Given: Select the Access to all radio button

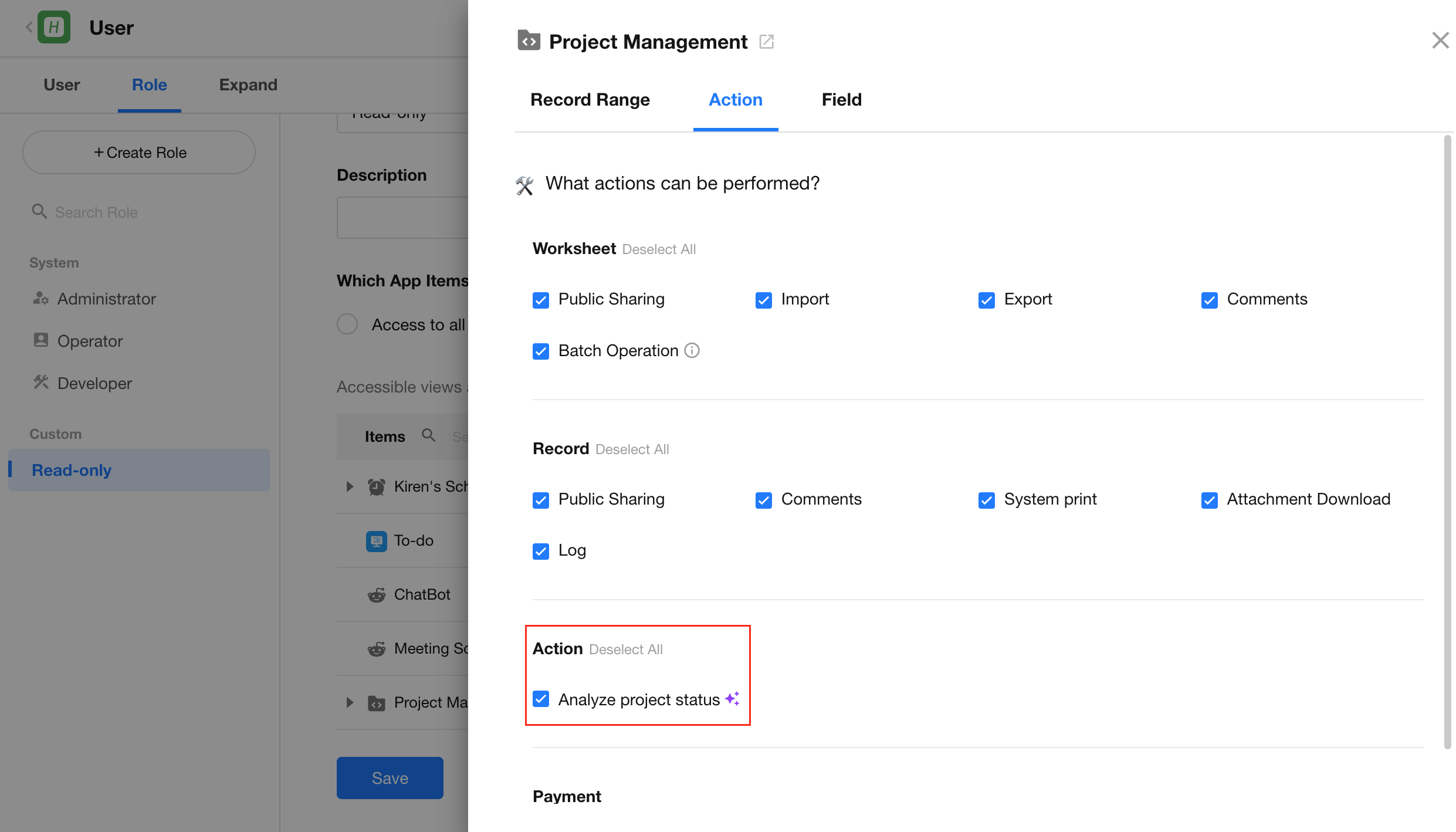Looking at the screenshot, I should pyautogui.click(x=347, y=324).
